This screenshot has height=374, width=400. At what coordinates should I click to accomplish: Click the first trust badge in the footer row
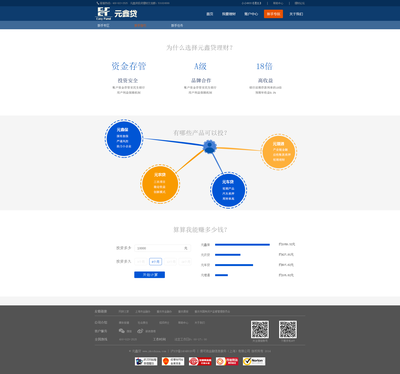click(x=146, y=361)
